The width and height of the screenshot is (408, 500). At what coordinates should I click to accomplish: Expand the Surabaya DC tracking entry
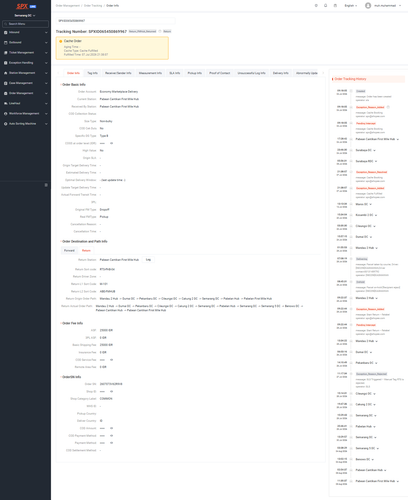[374, 150]
